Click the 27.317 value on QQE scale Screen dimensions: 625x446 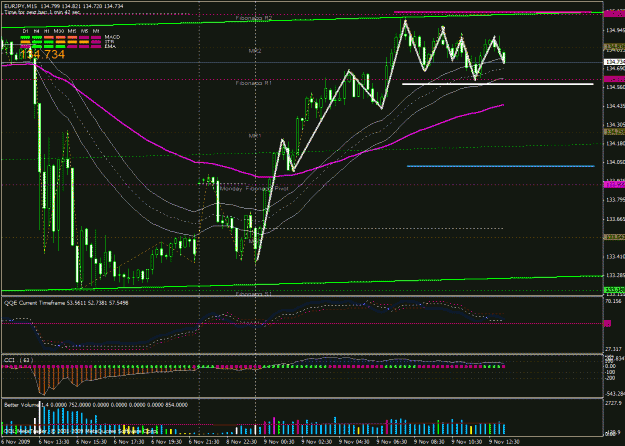(614, 348)
